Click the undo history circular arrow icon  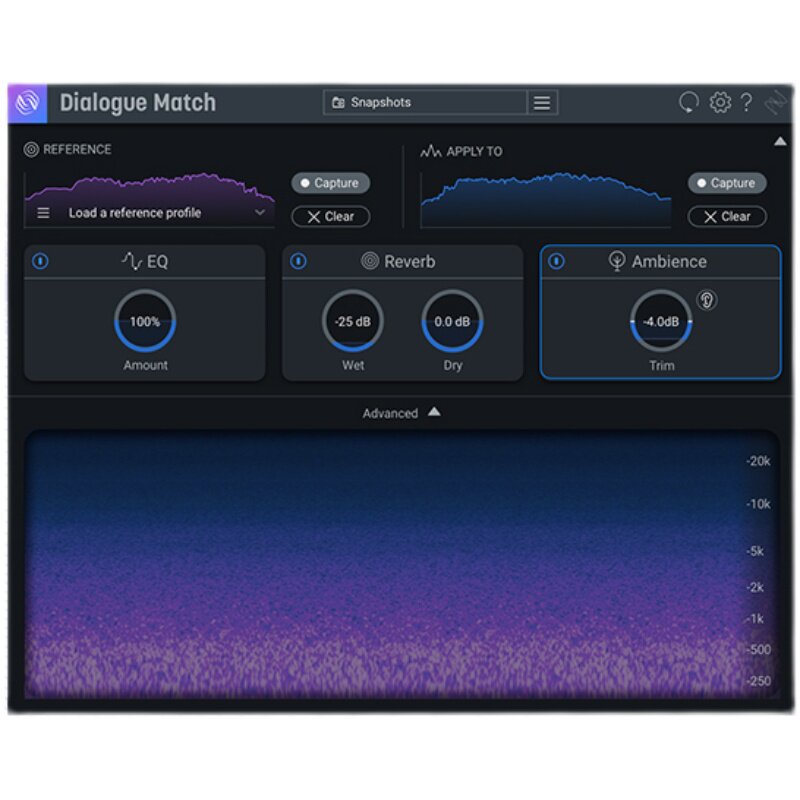click(688, 103)
